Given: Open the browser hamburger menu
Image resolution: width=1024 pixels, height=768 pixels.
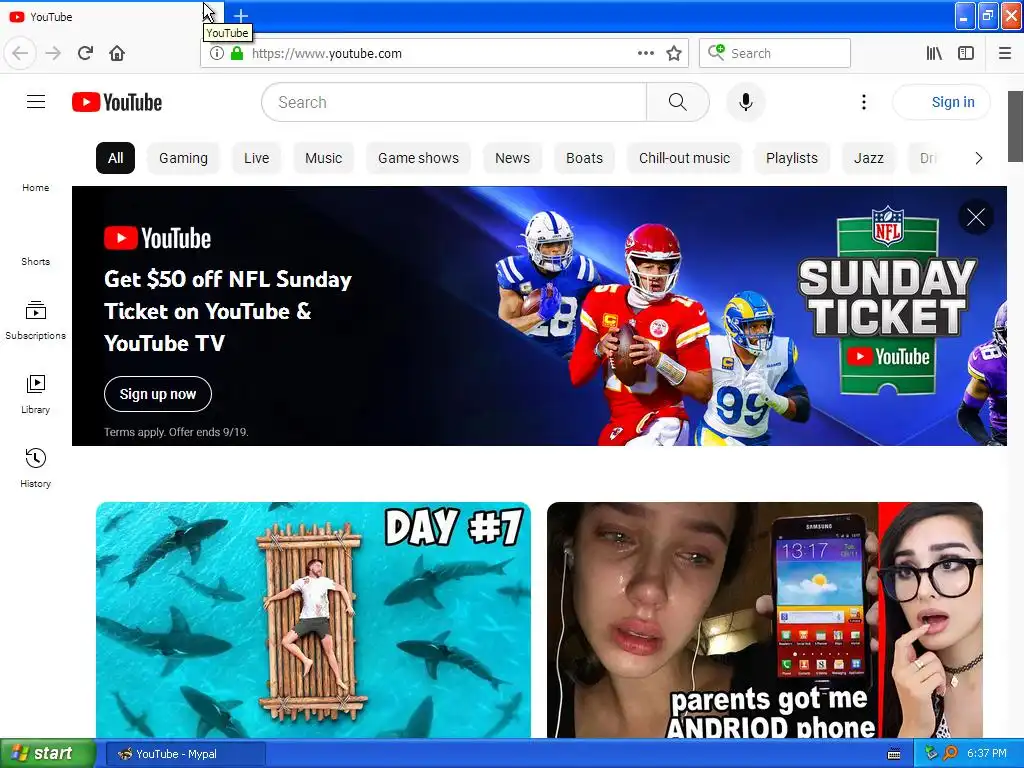Looking at the screenshot, I should coord(1005,53).
